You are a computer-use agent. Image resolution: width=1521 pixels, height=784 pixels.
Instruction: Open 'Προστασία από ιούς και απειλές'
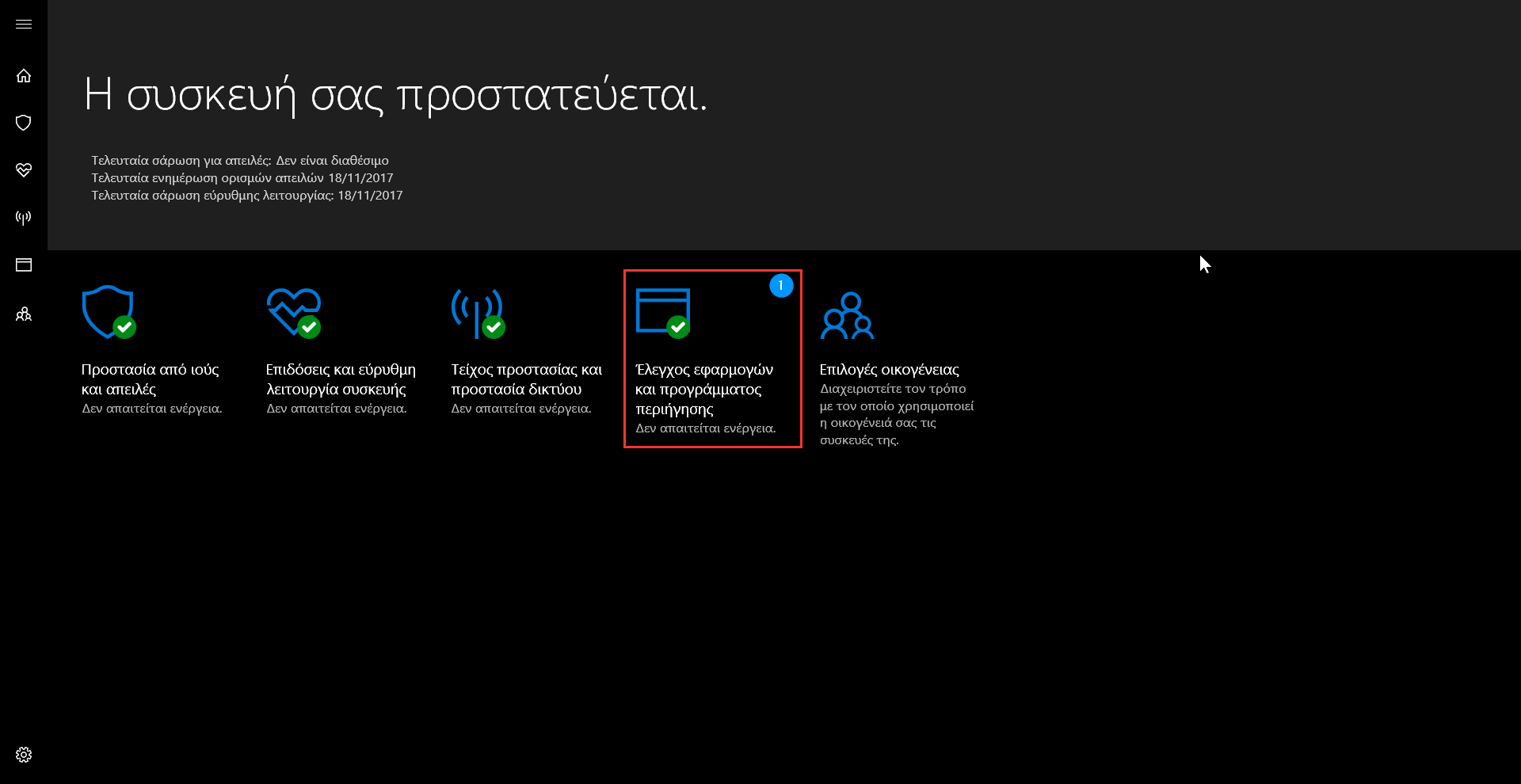[151, 379]
